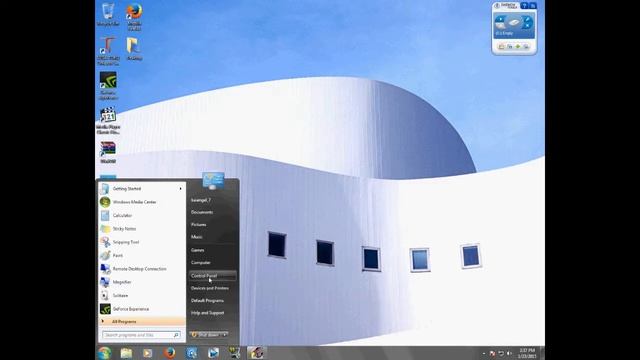The width and height of the screenshot is (640, 360).
Task: Launch Calculator from the Start menu
Action: pyautogui.click(x=141, y=216)
